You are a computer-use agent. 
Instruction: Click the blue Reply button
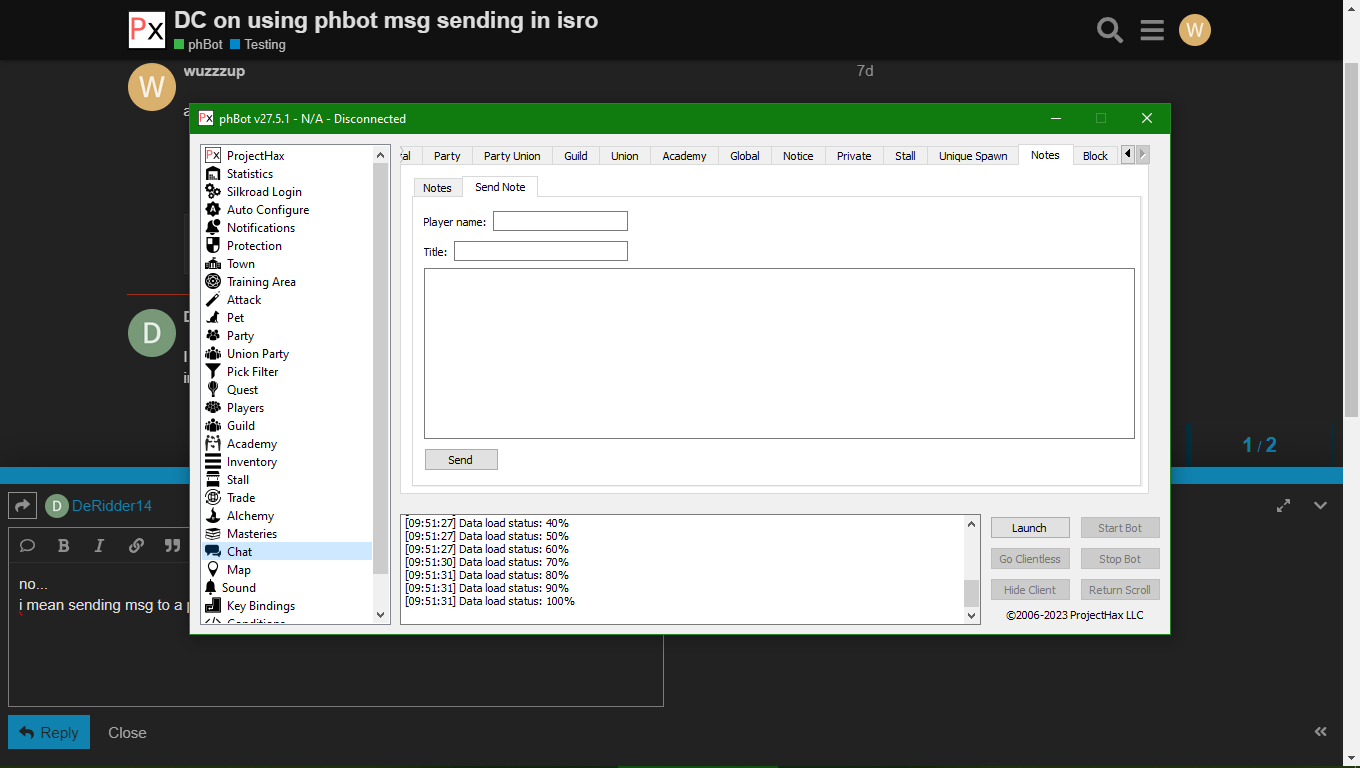(x=49, y=732)
